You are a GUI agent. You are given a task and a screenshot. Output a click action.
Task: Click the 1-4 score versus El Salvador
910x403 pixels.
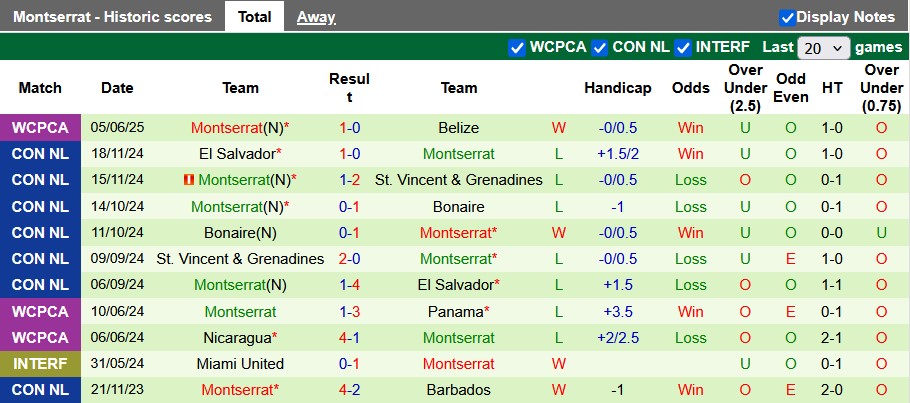click(350, 285)
